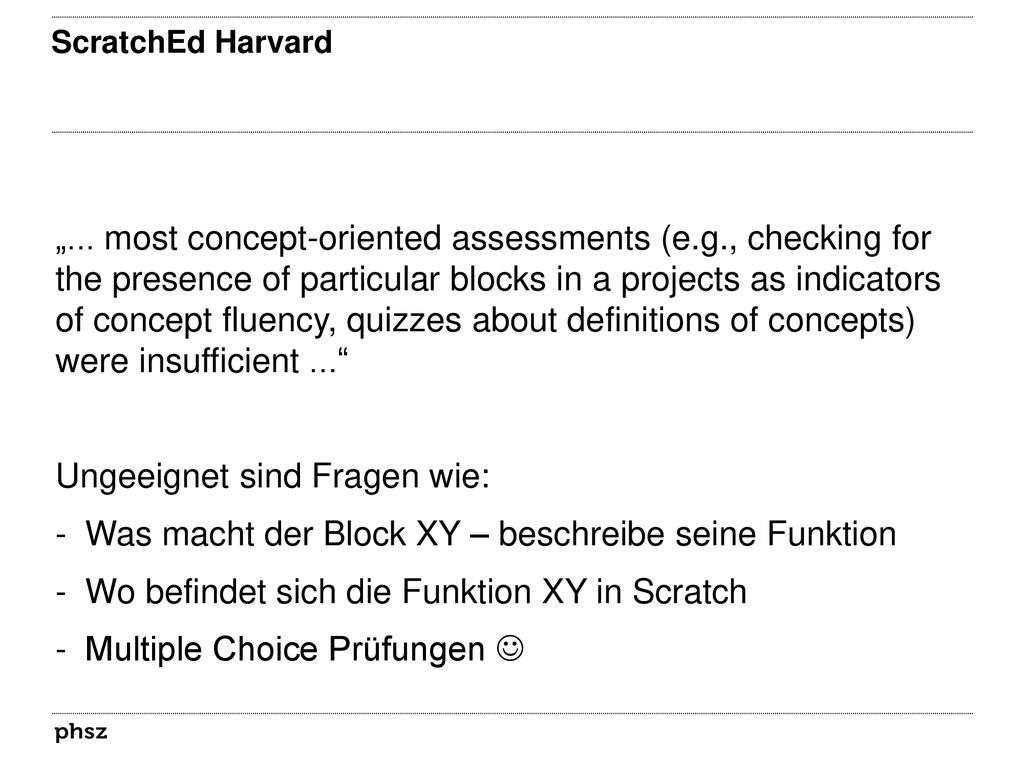Click the dotted line below the title
The width and height of the screenshot is (1024, 768).
coord(512,132)
